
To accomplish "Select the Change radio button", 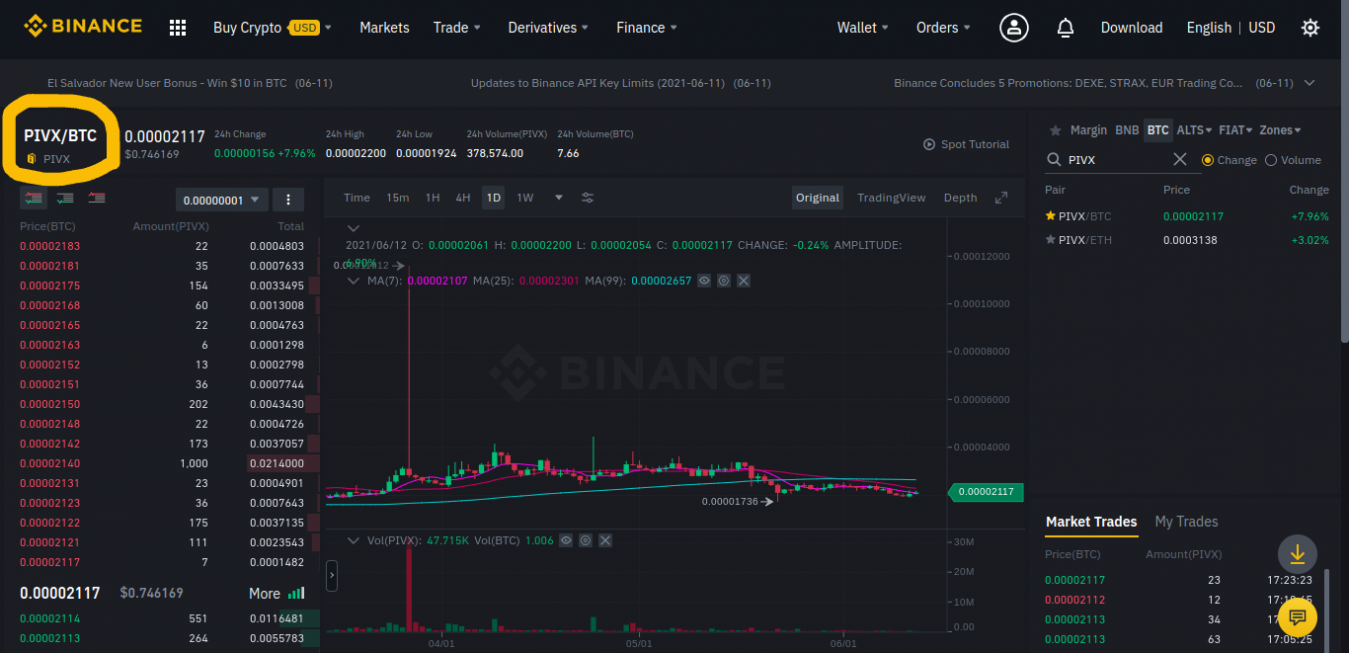I will pos(1207,160).
